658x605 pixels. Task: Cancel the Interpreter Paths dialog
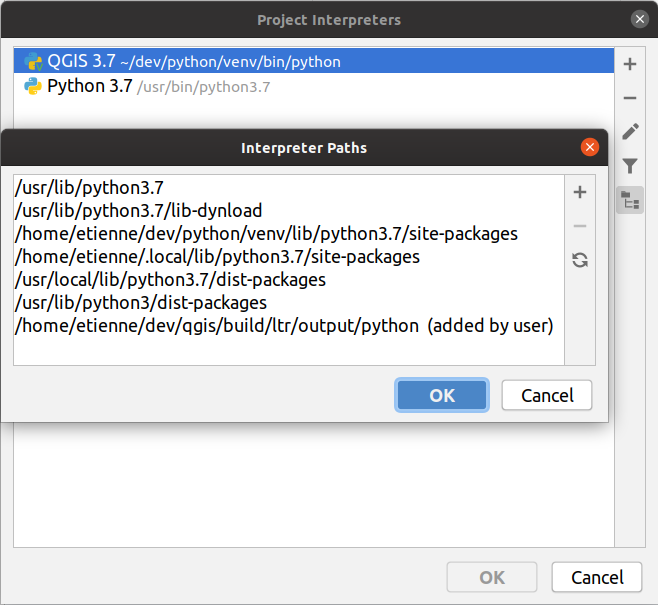547,395
